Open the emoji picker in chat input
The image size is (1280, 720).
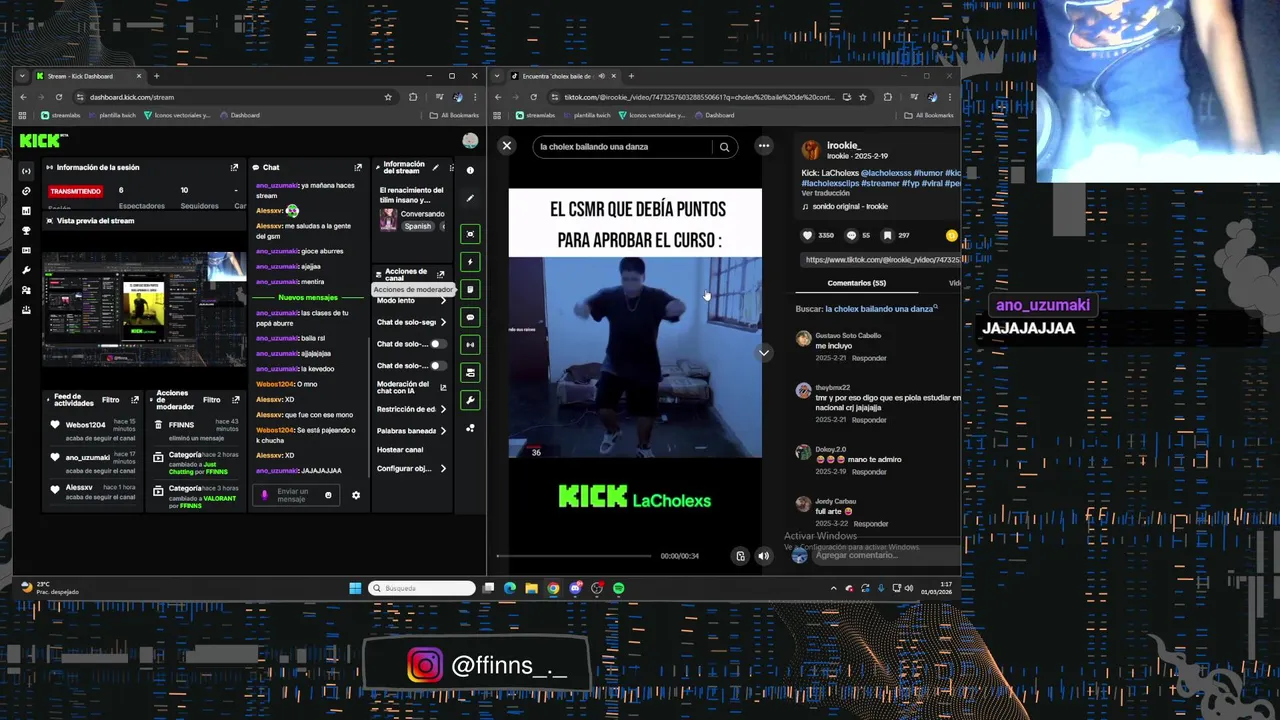(x=328, y=495)
